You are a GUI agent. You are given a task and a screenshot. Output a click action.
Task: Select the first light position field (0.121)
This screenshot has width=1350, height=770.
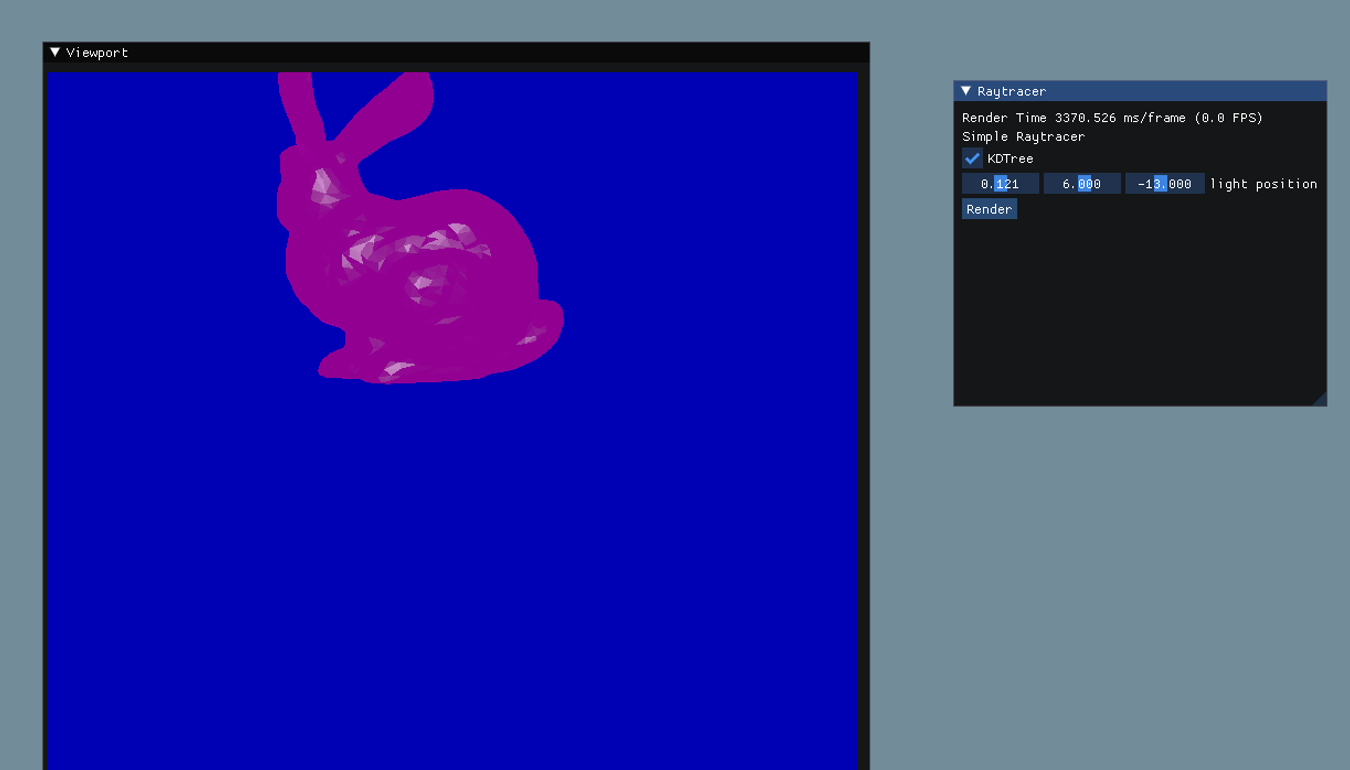pos(1000,184)
